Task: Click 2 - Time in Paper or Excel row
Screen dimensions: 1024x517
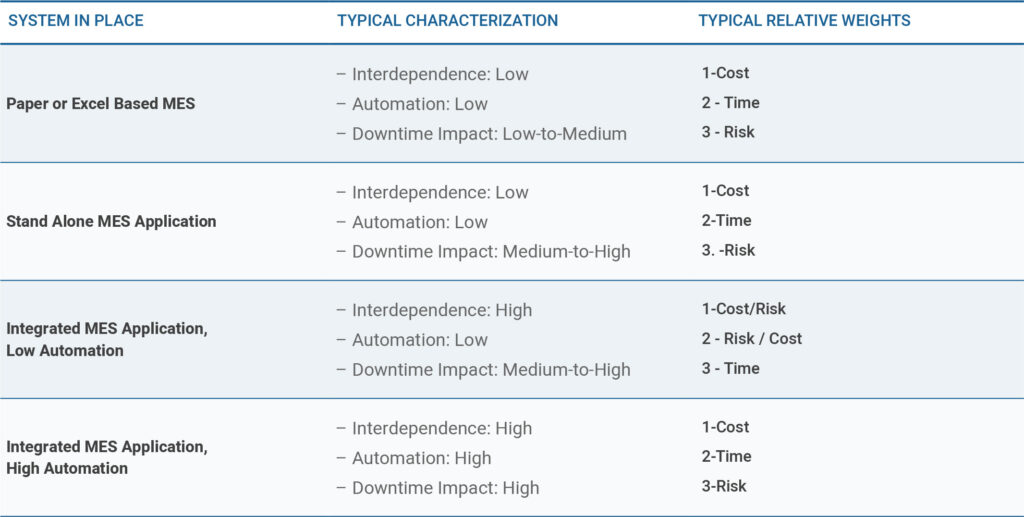Action: (730, 103)
